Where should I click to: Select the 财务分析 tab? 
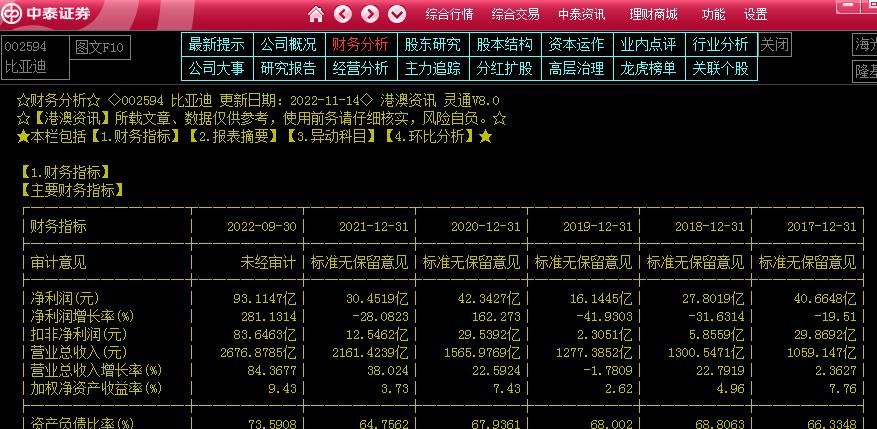[x=361, y=44]
